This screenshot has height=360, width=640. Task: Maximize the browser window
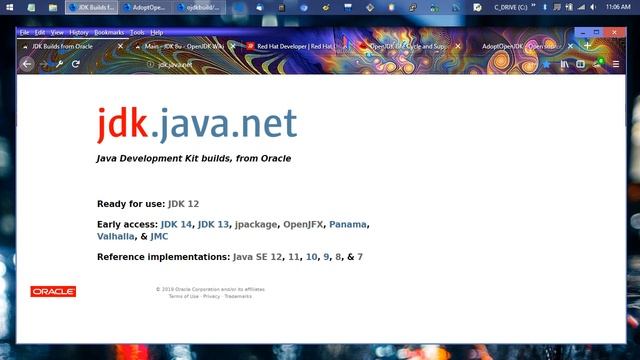pyautogui.click(x=596, y=32)
